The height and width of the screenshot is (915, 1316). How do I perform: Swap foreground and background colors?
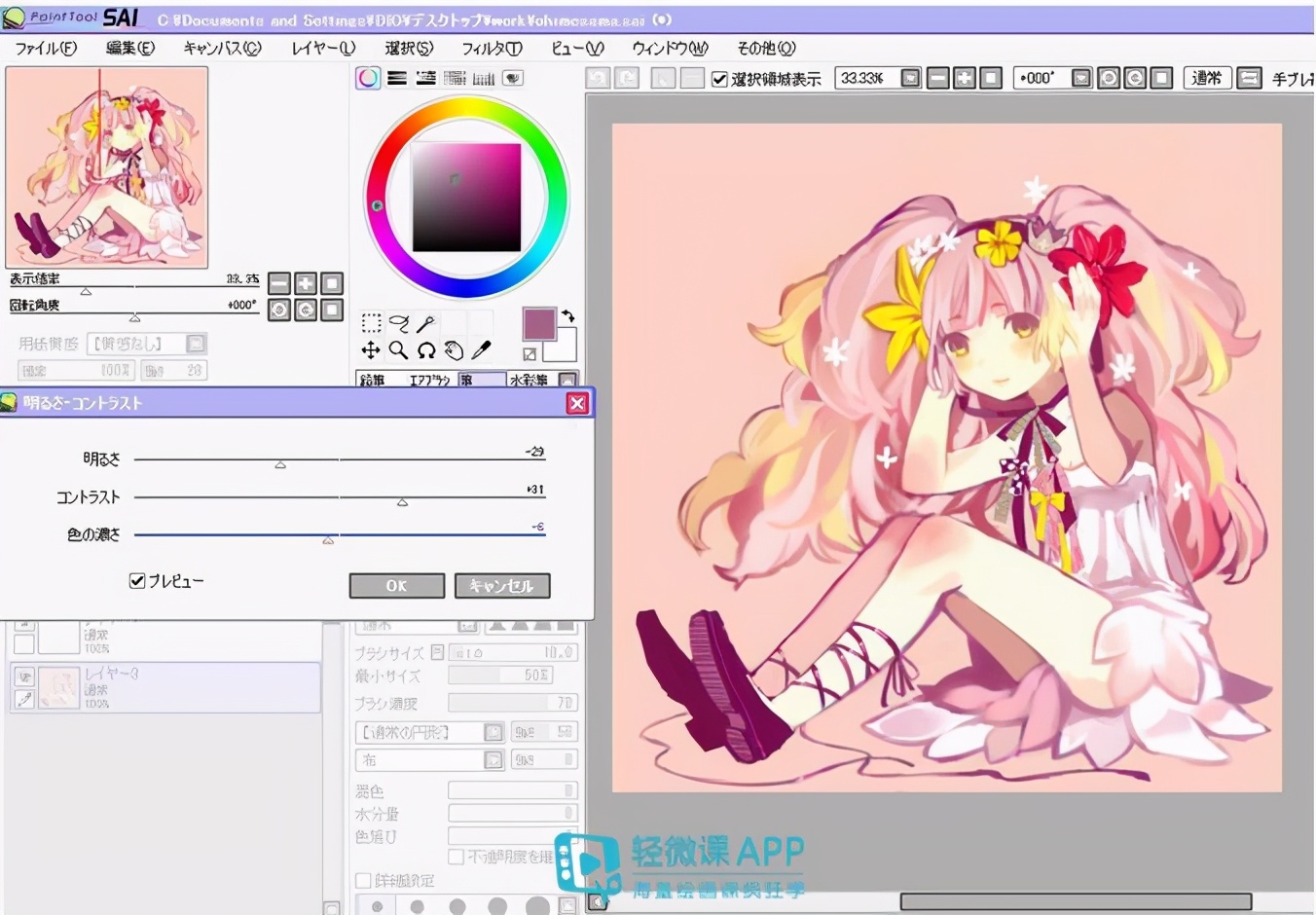coord(568,316)
